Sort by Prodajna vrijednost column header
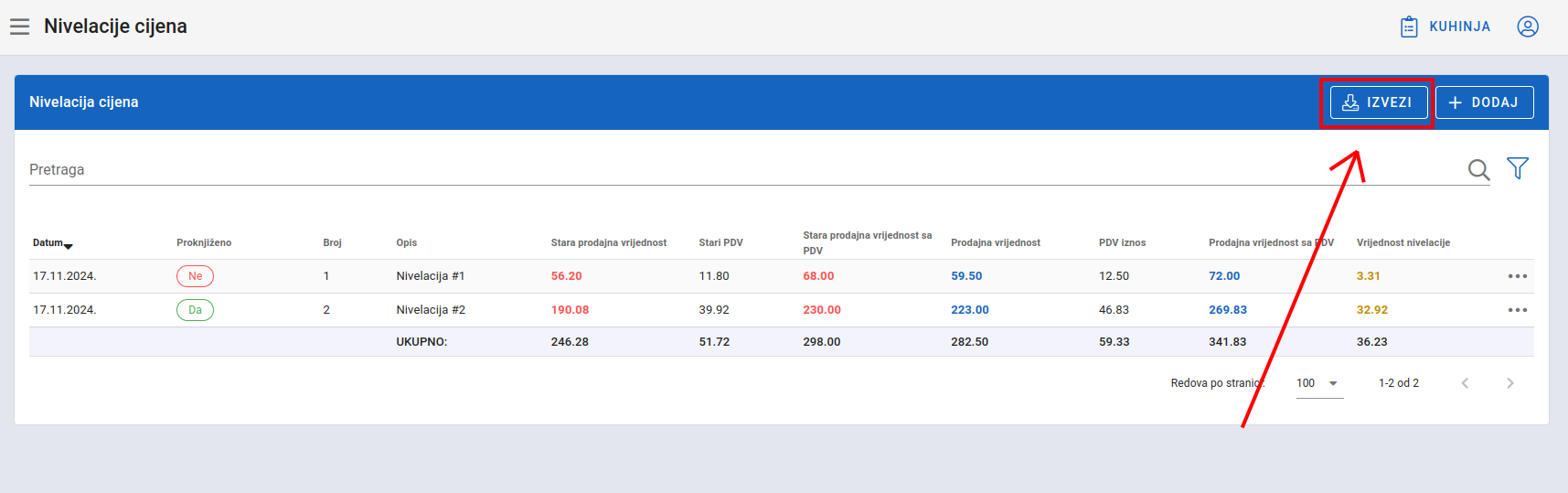This screenshot has height=493, width=1568. pos(996,242)
